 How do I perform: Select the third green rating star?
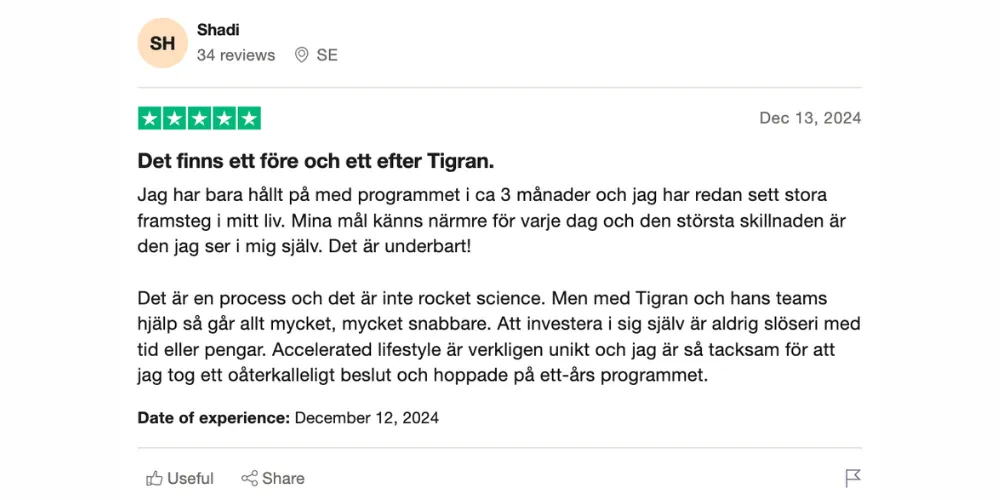click(200, 118)
